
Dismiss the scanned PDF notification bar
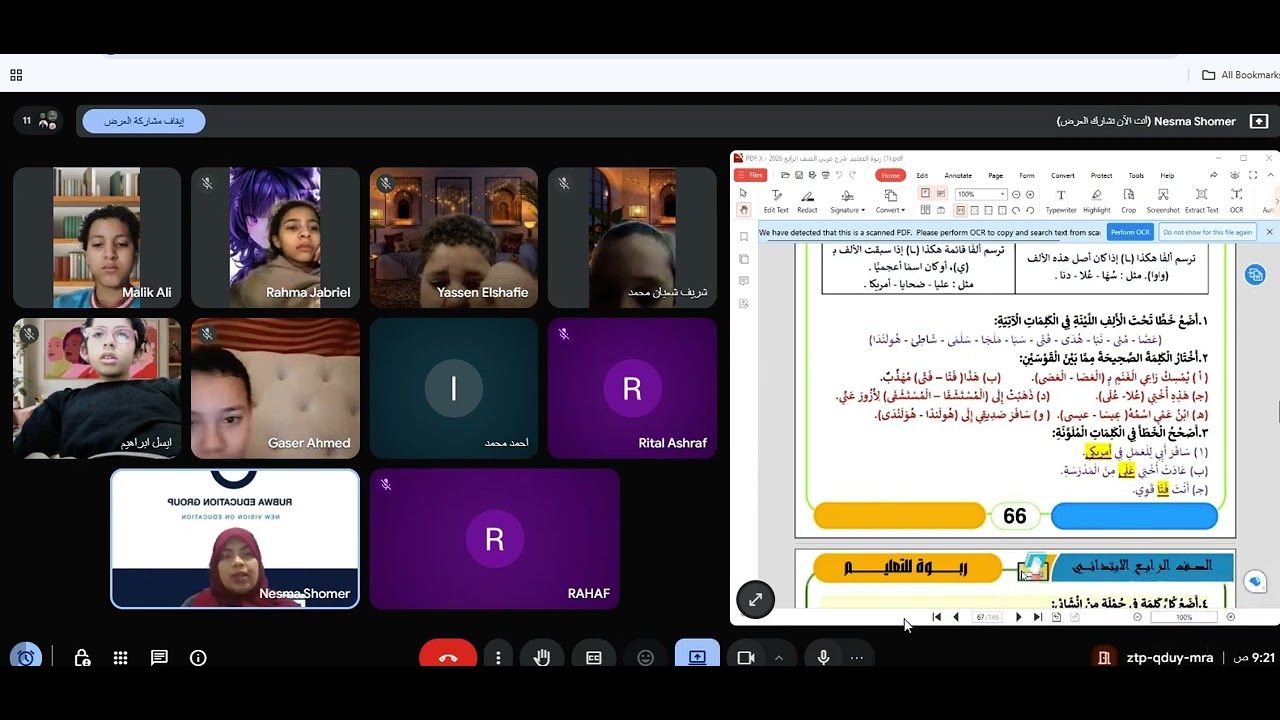pos(1269,232)
